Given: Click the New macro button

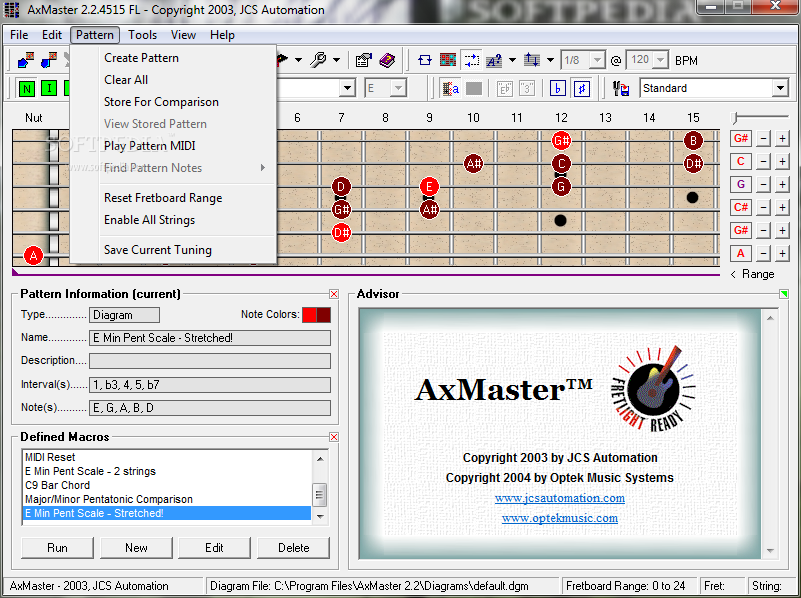Looking at the screenshot, I should coord(136,548).
